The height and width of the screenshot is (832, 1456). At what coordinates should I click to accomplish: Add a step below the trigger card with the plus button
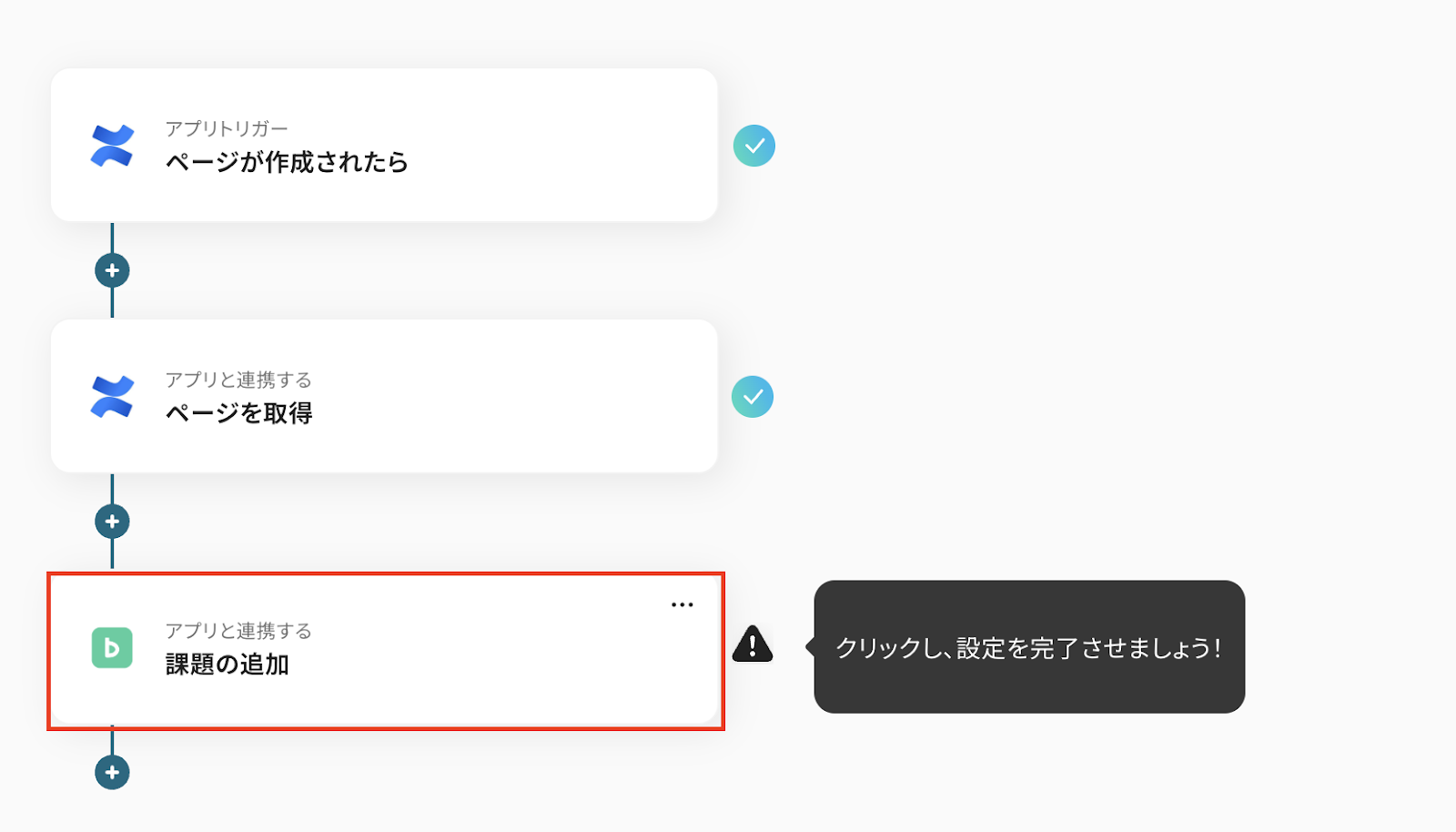[112, 270]
